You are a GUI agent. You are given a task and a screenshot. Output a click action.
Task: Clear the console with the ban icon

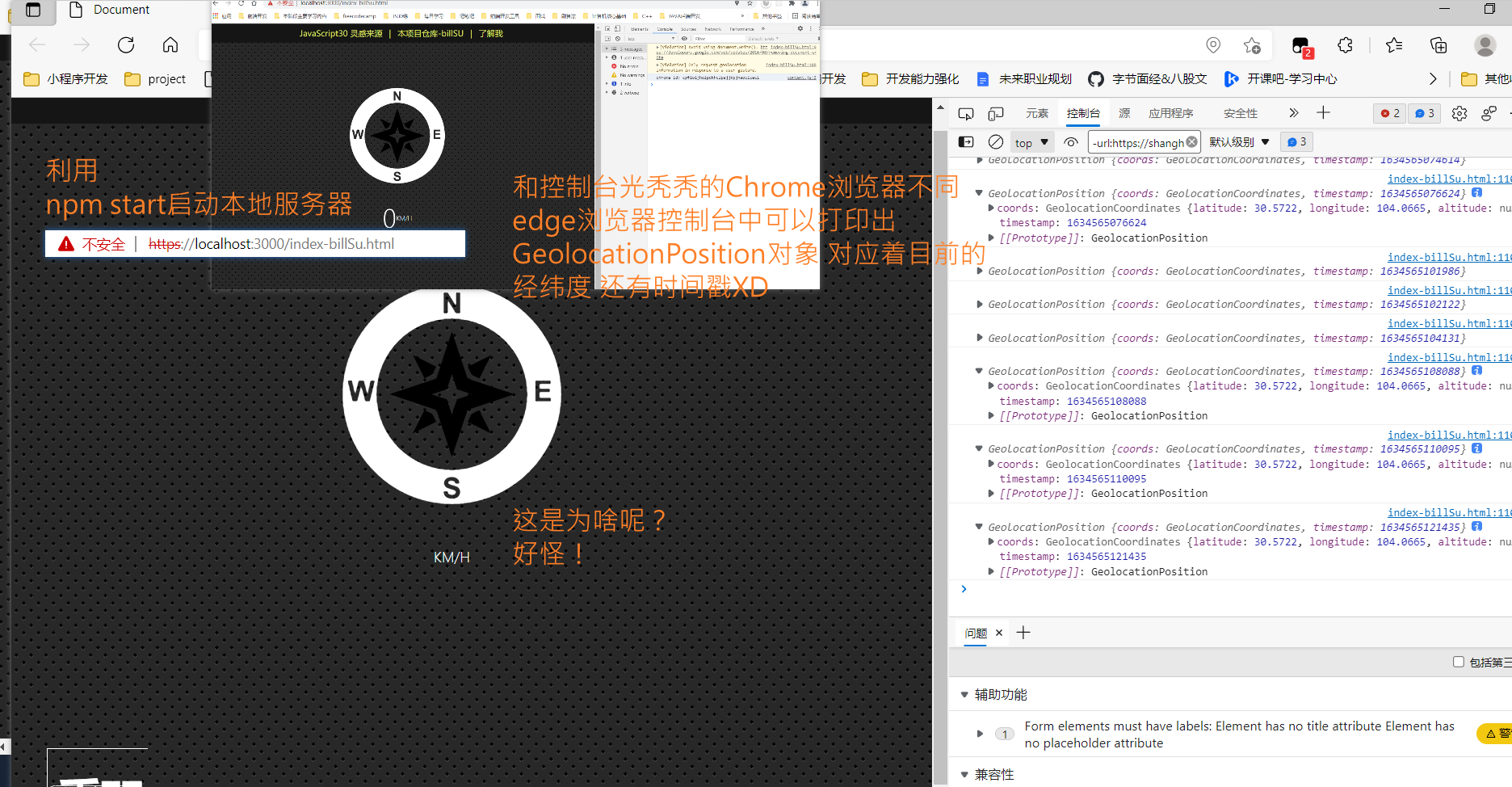tap(996, 142)
